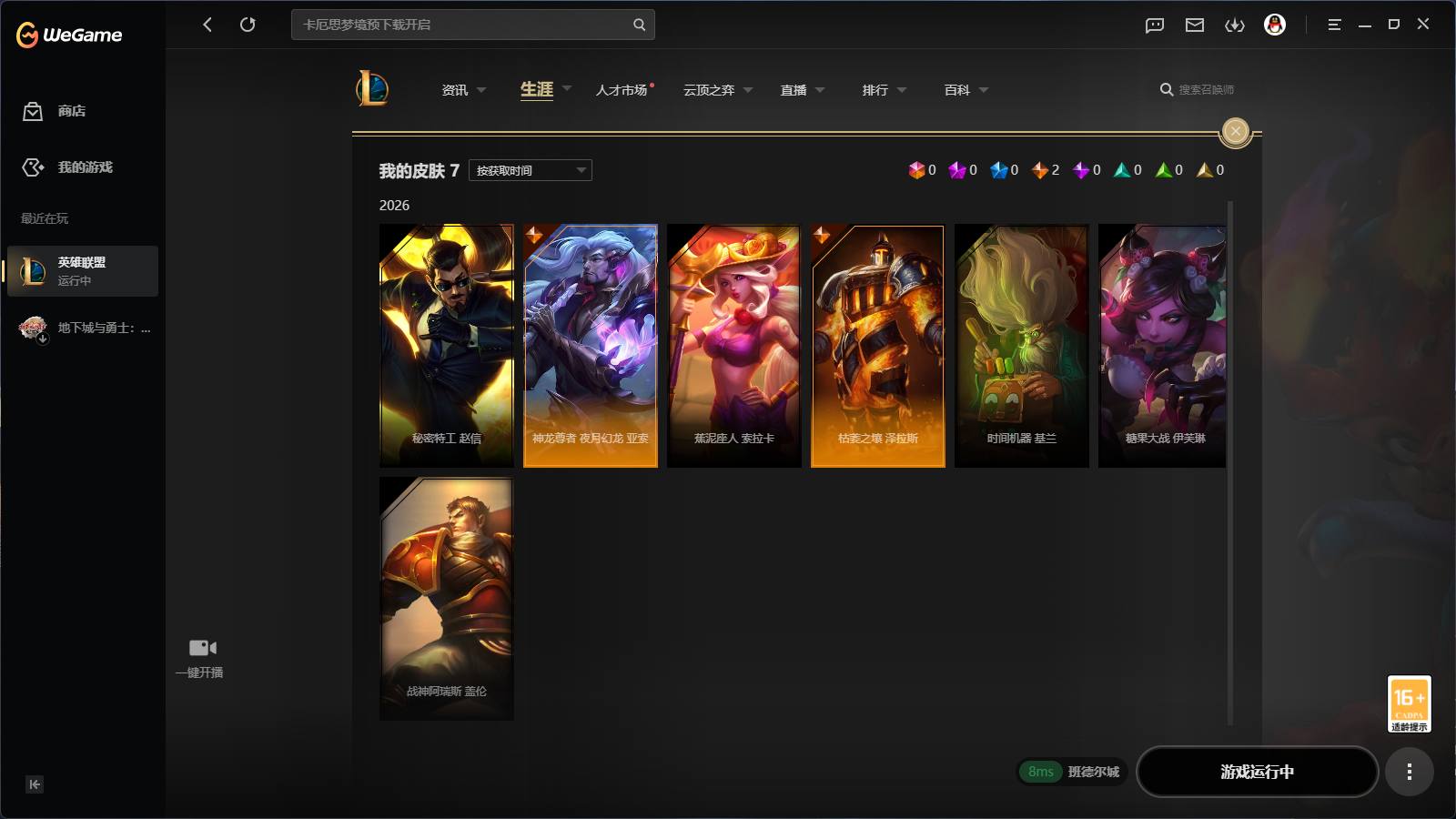Open the 16+ age rating notice
The image size is (1456, 819).
(1409, 703)
